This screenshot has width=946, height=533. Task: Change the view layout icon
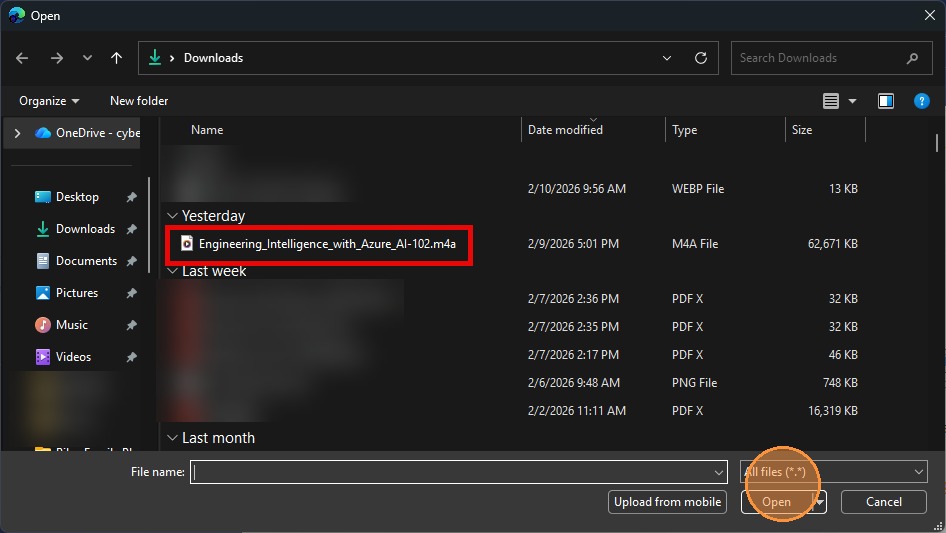pyautogui.click(x=831, y=101)
